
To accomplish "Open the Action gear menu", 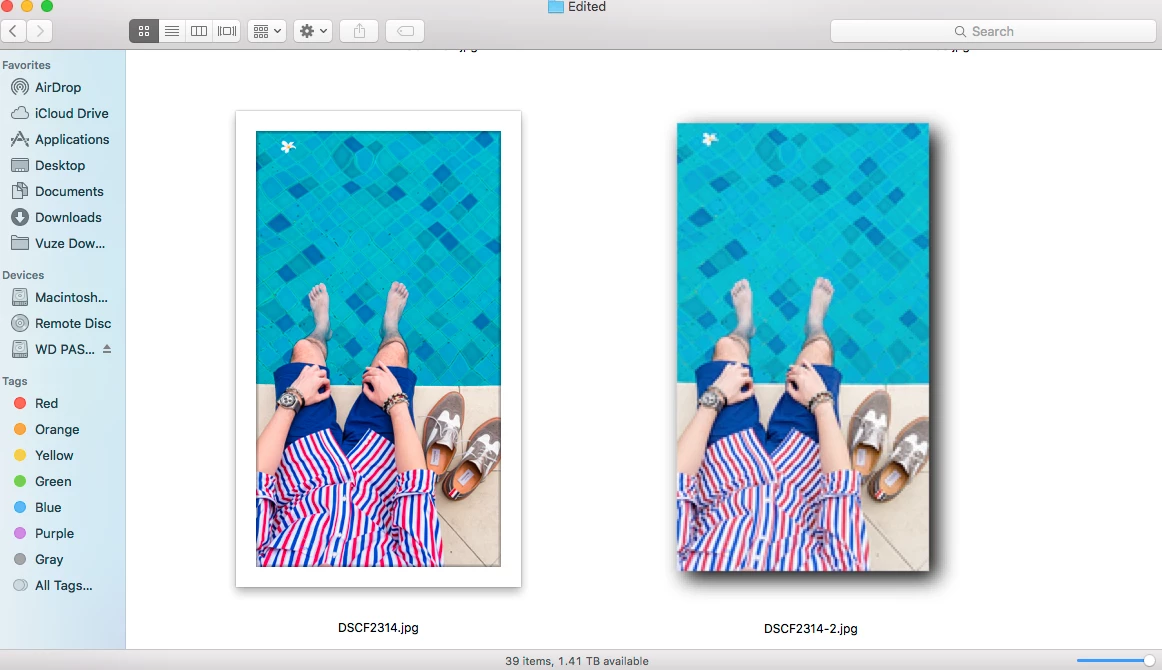I will click(313, 31).
